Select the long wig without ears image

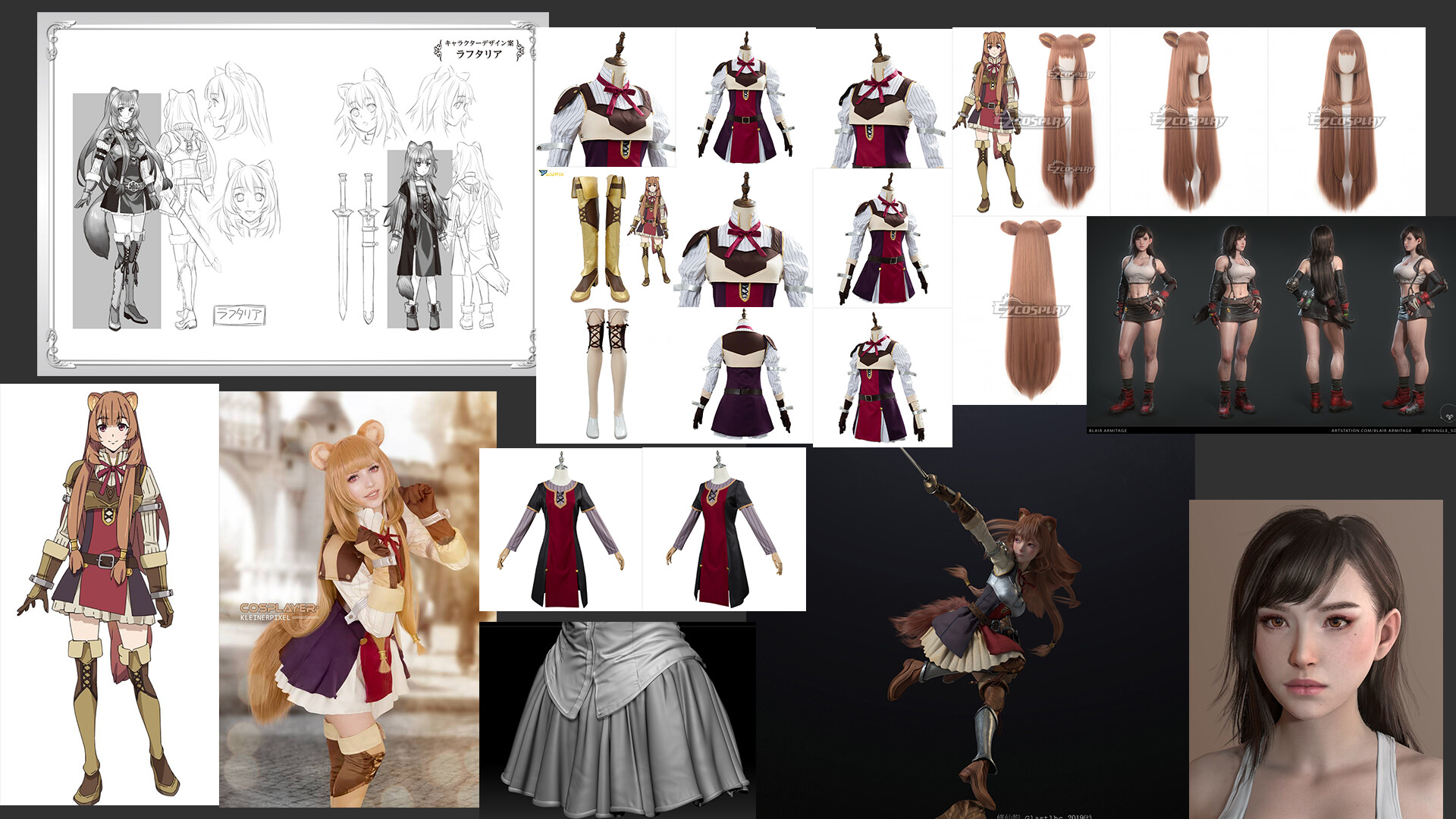tap(1347, 122)
